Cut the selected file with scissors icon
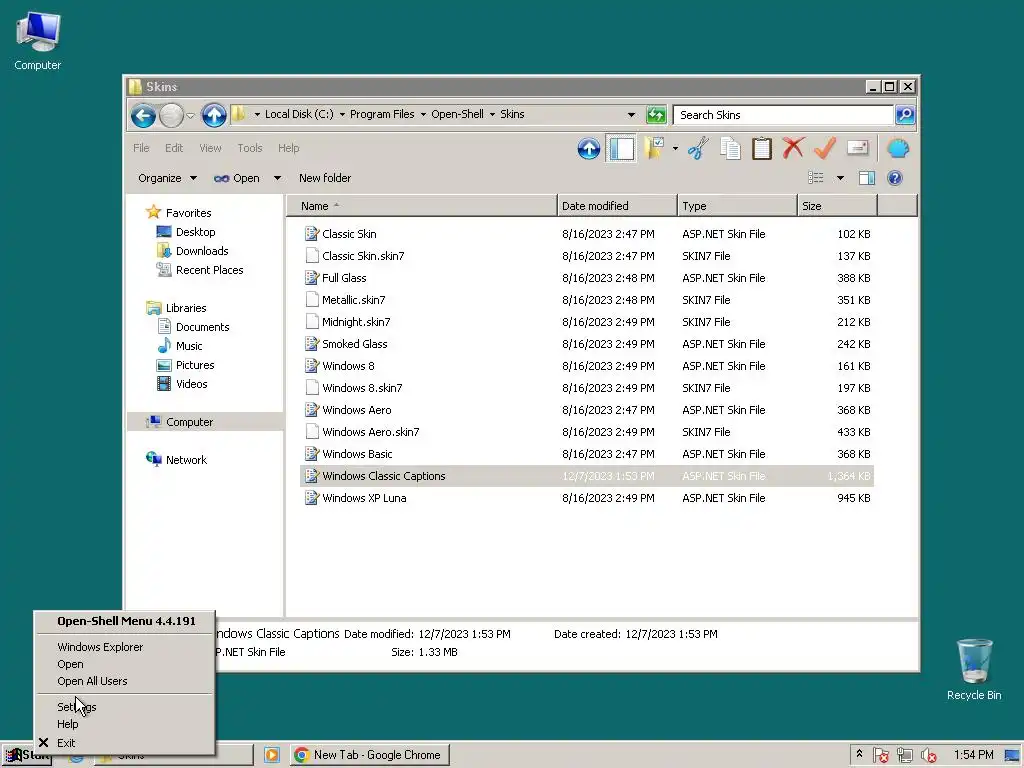 point(698,149)
